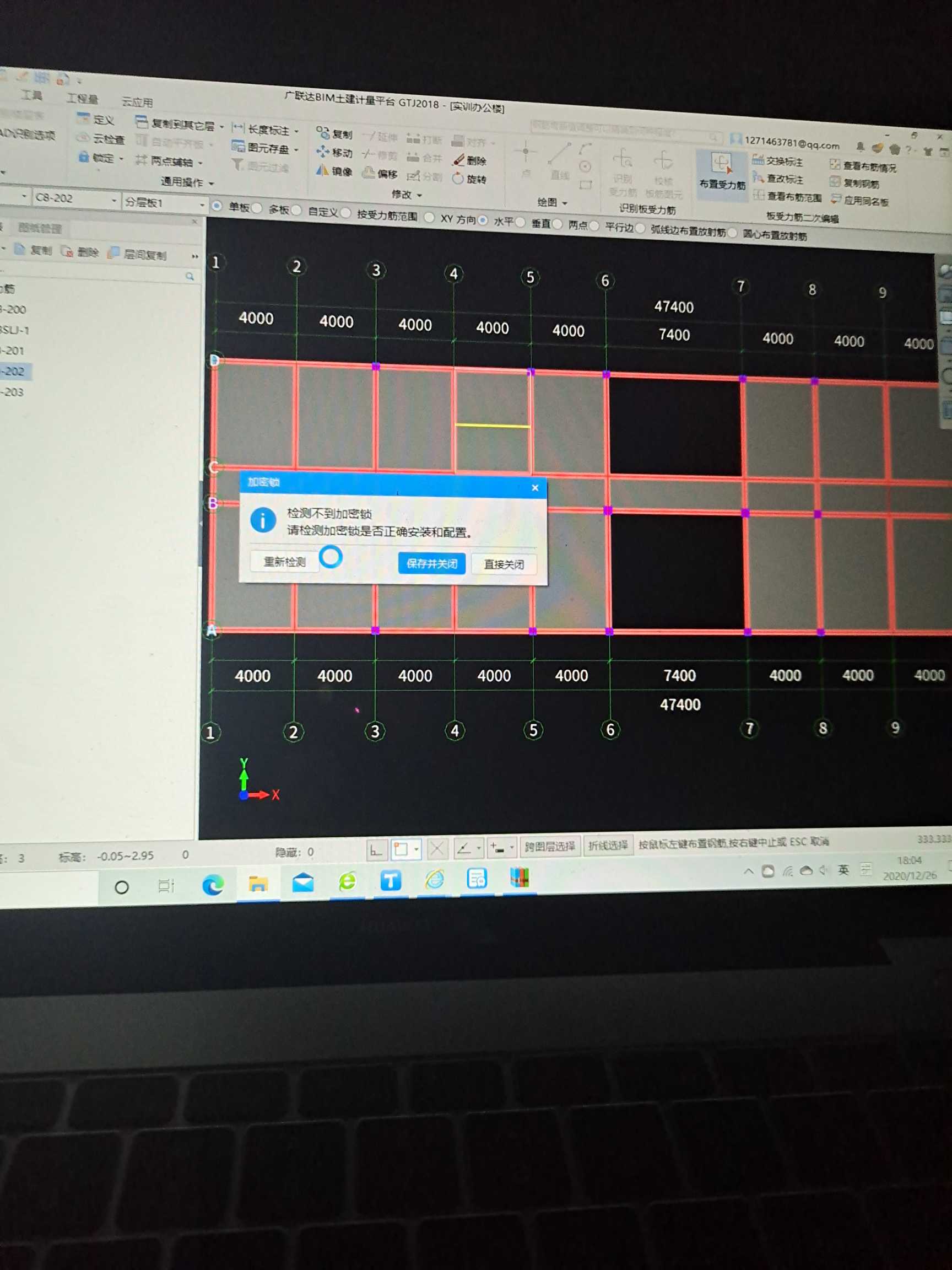Select the 移动 move tool
Viewport: 952px width, 1270px height.
coord(334,152)
